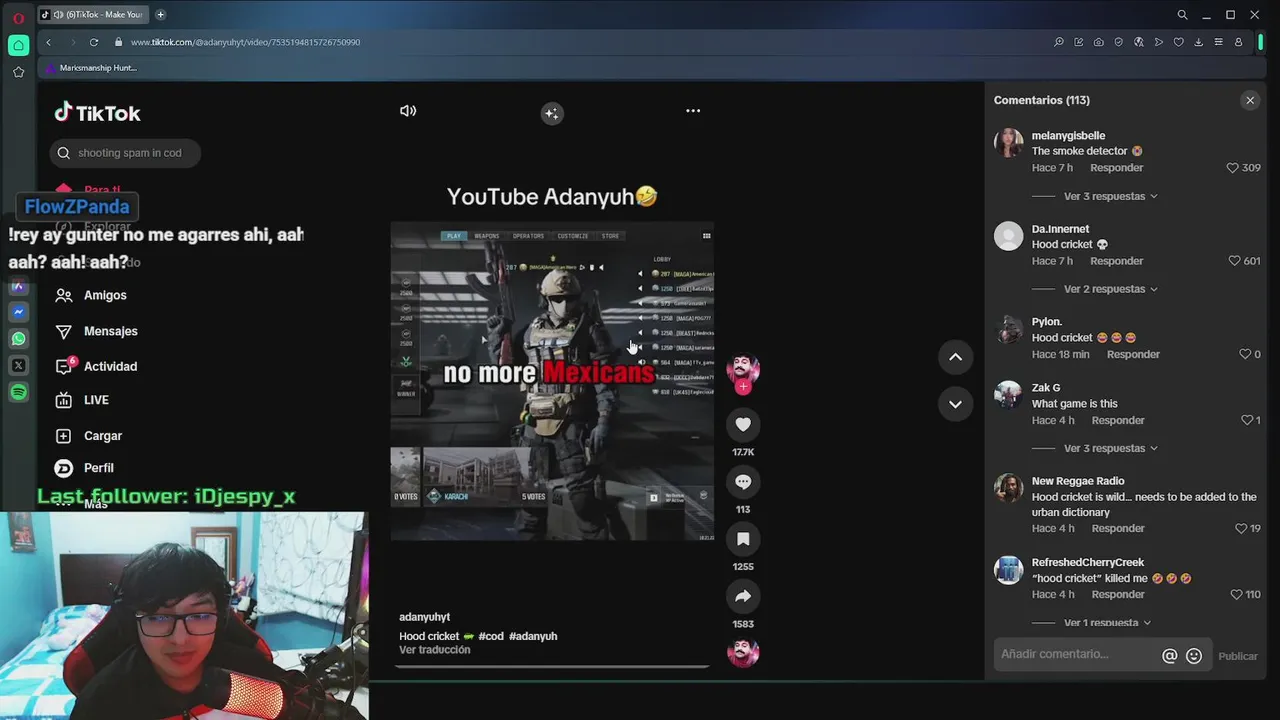Open the page zoom magnifier in the address bar
The image size is (1280, 720).
pyautogui.click(x=1059, y=42)
